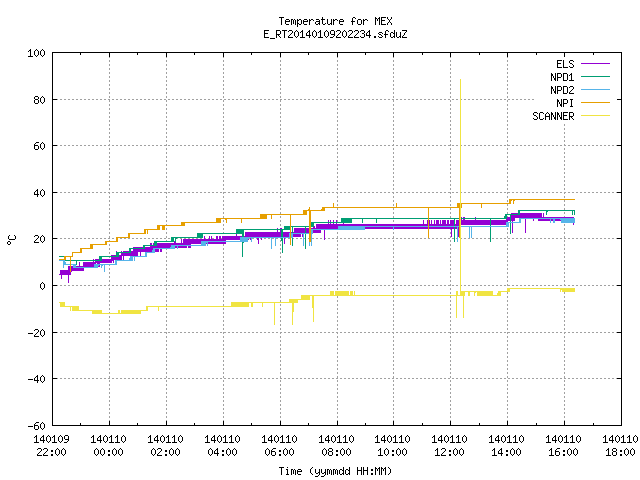Click the NPI legend label
This screenshot has width=640, height=480.
click(x=565, y=103)
